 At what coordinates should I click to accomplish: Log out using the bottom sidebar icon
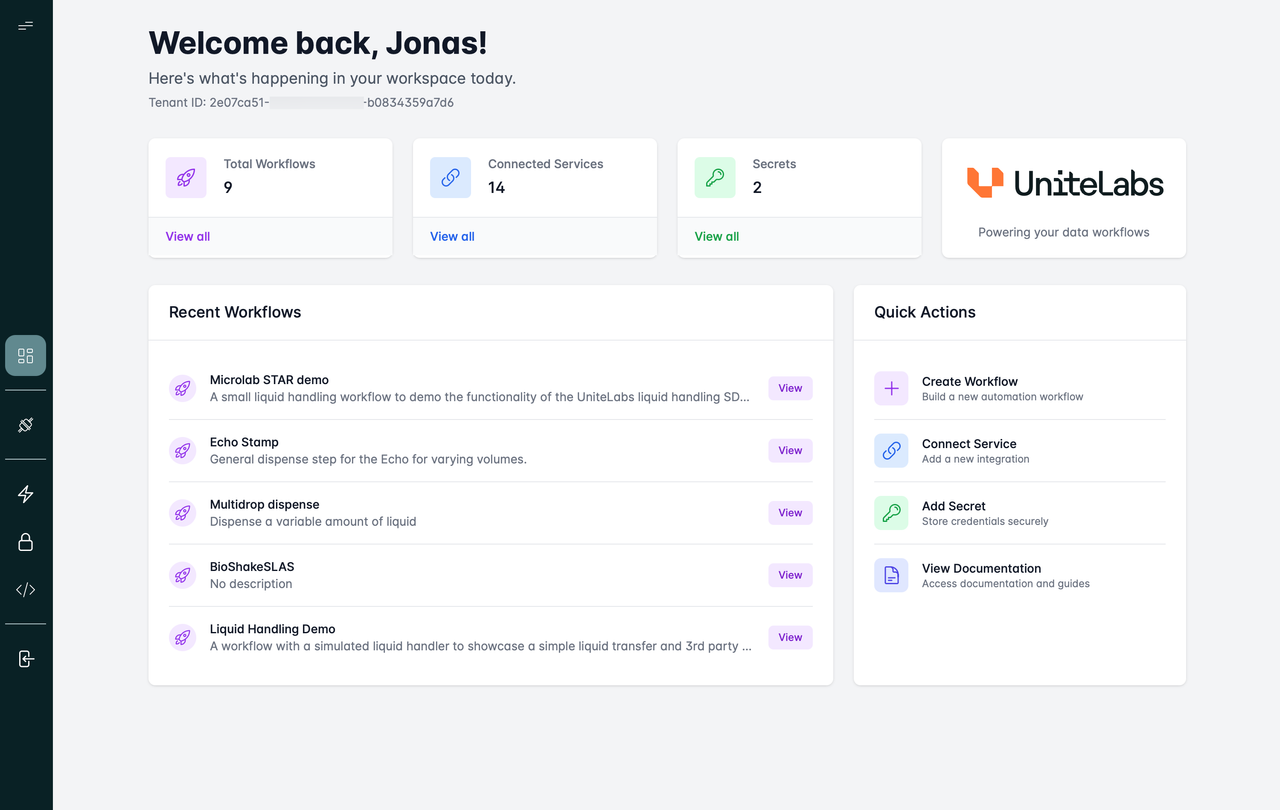click(x=24, y=658)
